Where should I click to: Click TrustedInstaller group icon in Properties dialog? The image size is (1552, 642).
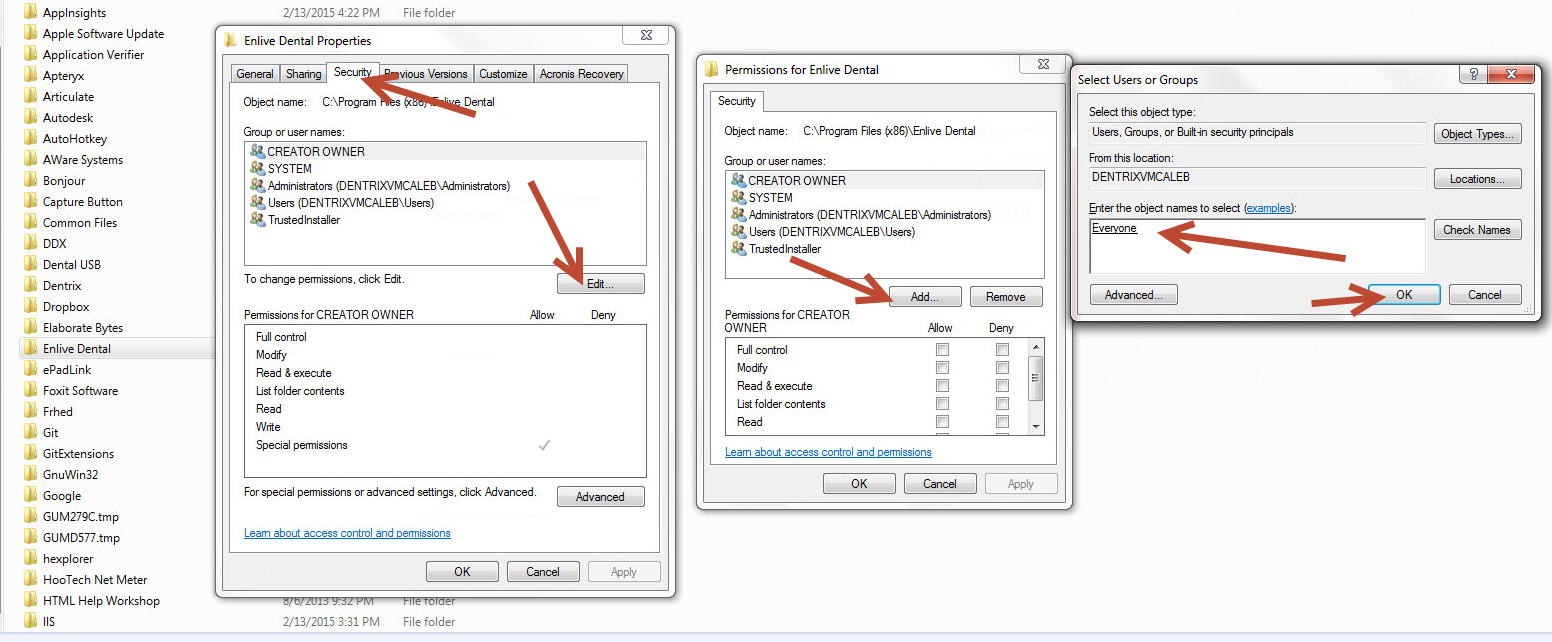[x=257, y=220]
